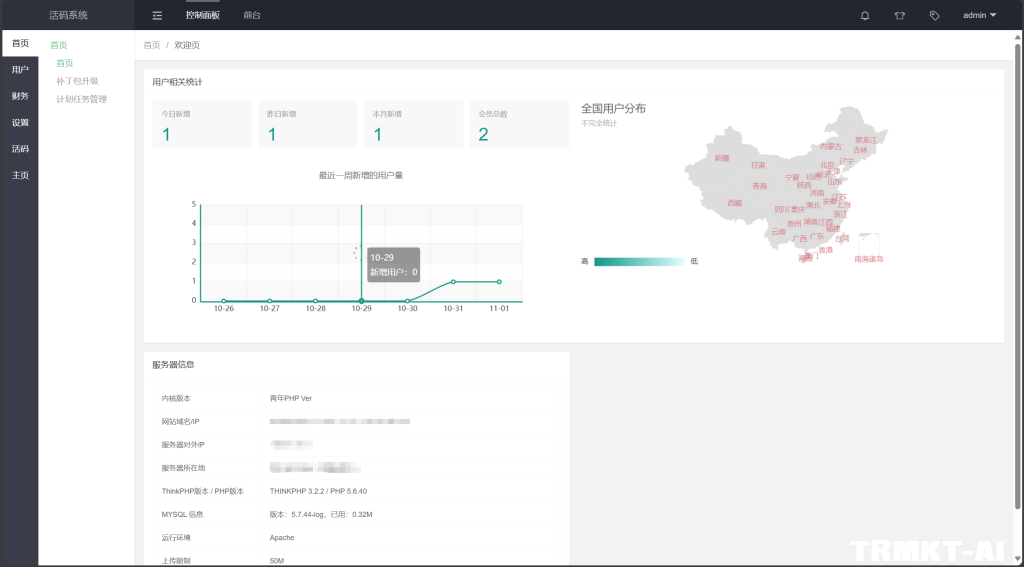
Task: Click the 今日新增 statistic card
Action: point(201,125)
